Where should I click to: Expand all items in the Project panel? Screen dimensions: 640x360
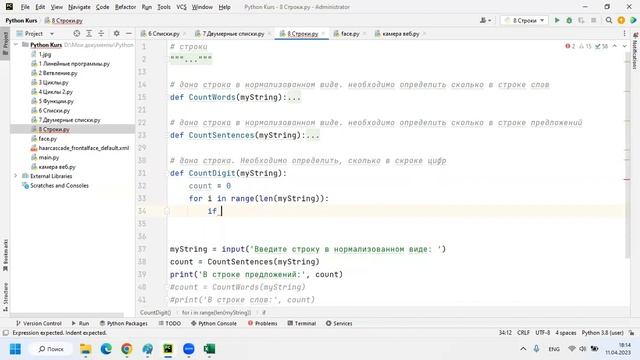pos(89,33)
